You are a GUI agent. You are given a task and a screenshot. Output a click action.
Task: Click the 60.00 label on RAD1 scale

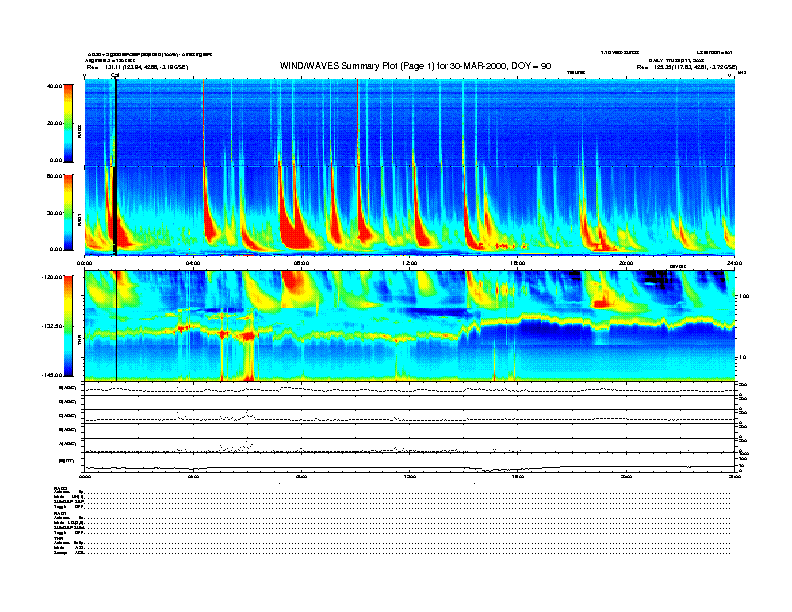pos(55,176)
